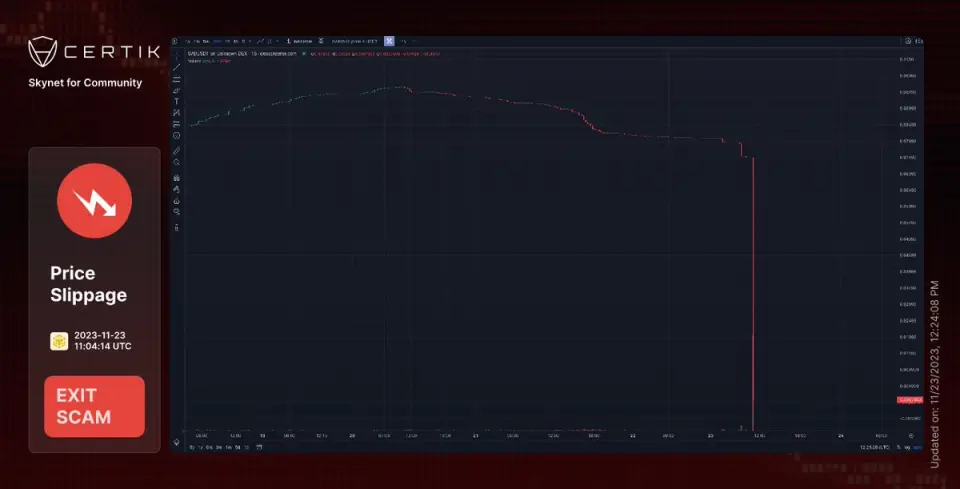960x489 pixels.
Task: Click the CertiK logo
Action: (x=94, y=51)
